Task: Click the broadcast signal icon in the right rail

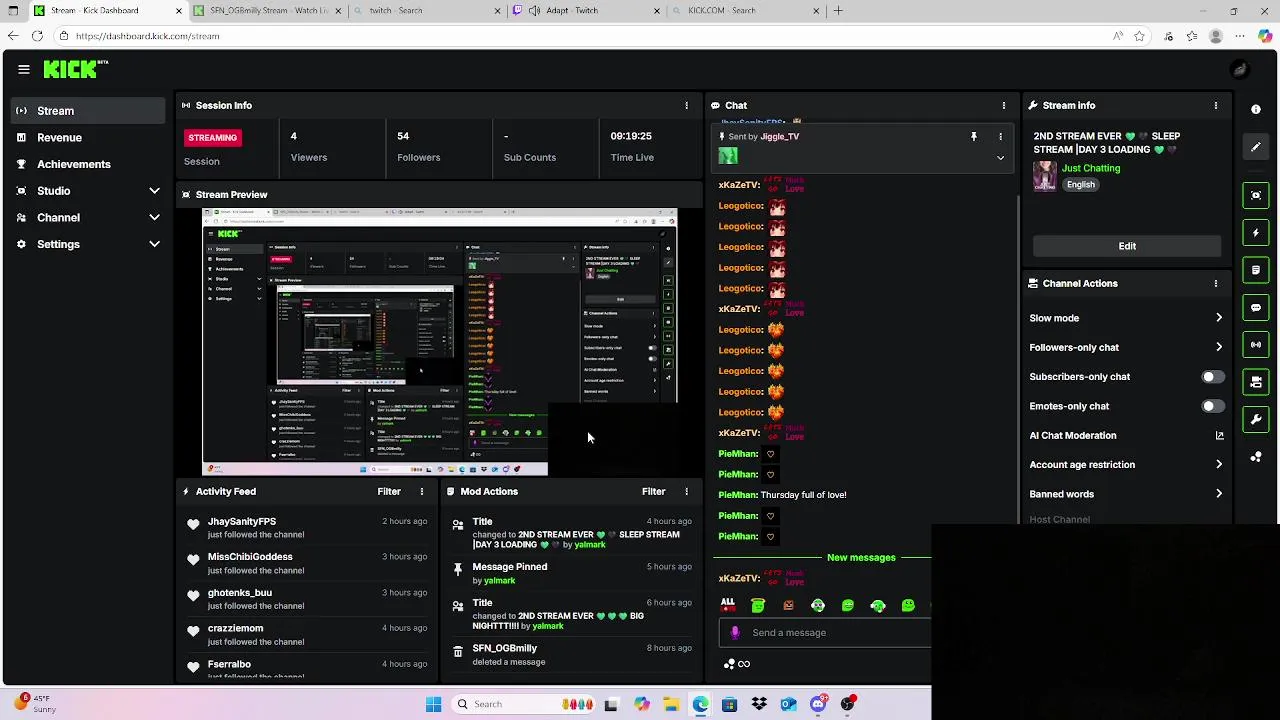Action: 1256,345
